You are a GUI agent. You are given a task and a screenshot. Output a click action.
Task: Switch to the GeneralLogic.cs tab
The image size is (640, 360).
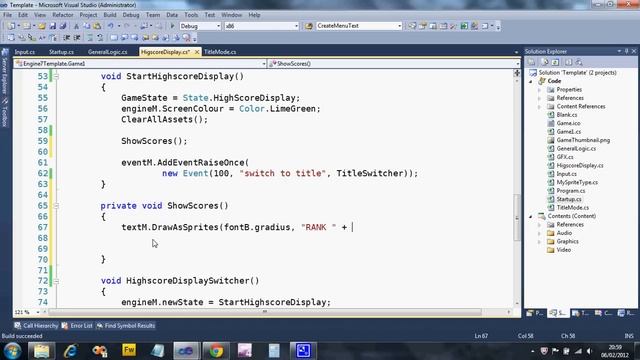coord(107,52)
